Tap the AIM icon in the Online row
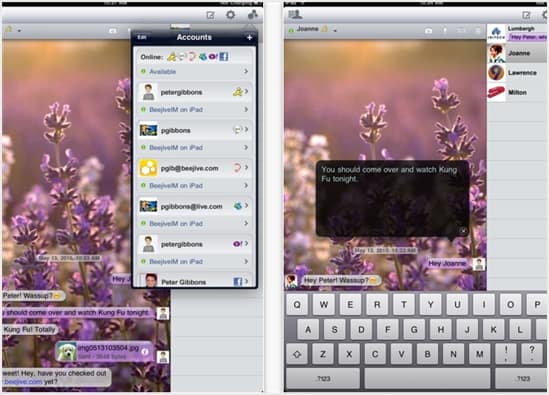Screen dimensions: 549x395 pos(172,56)
